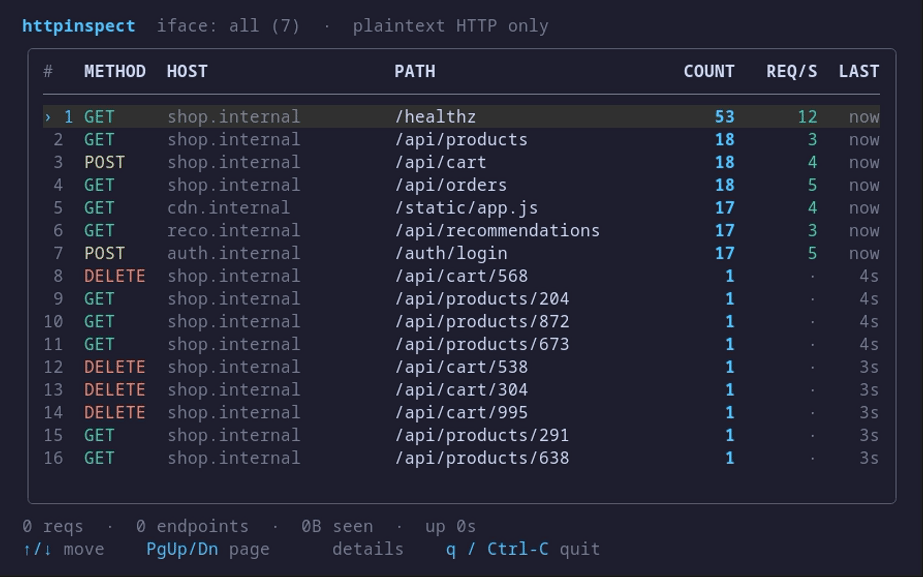
Task: Click /api/cart/304 path
Action: 461,390
